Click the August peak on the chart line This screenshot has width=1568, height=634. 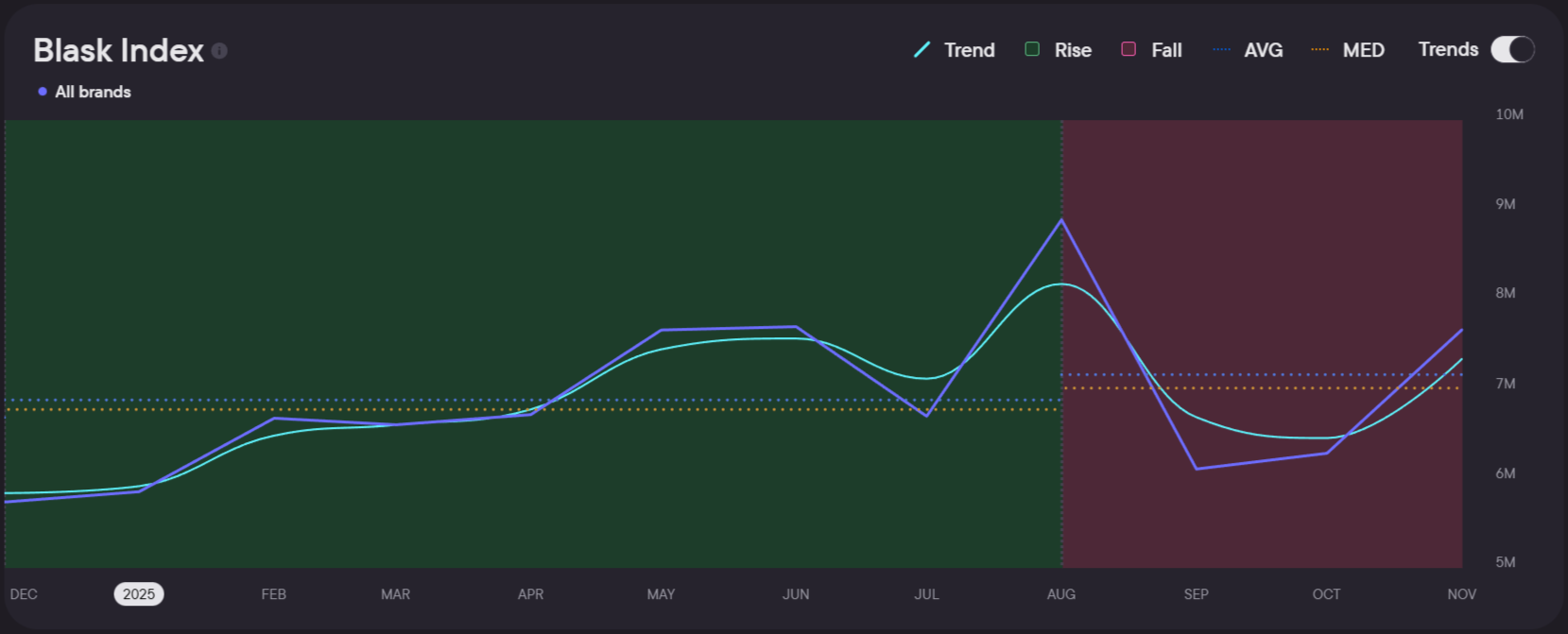(1061, 220)
